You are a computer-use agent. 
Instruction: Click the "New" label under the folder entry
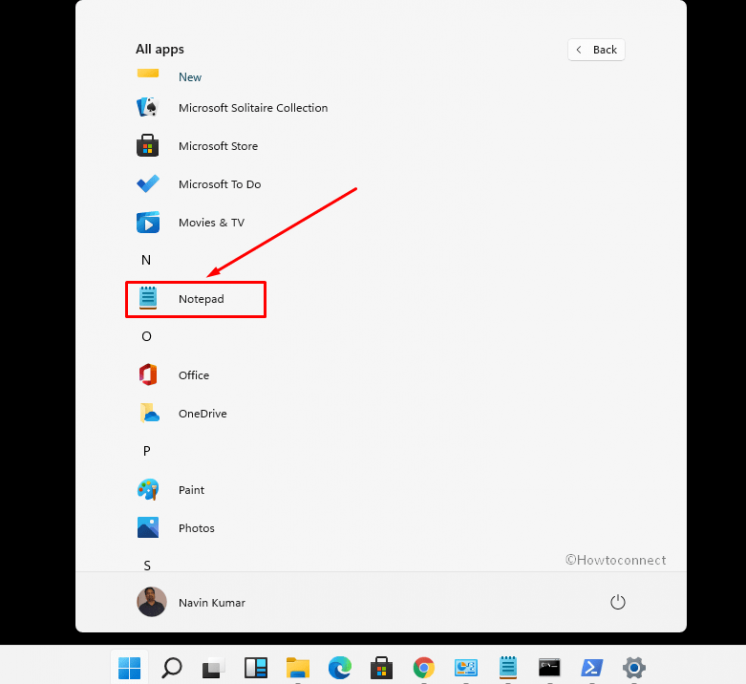pyautogui.click(x=190, y=77)
